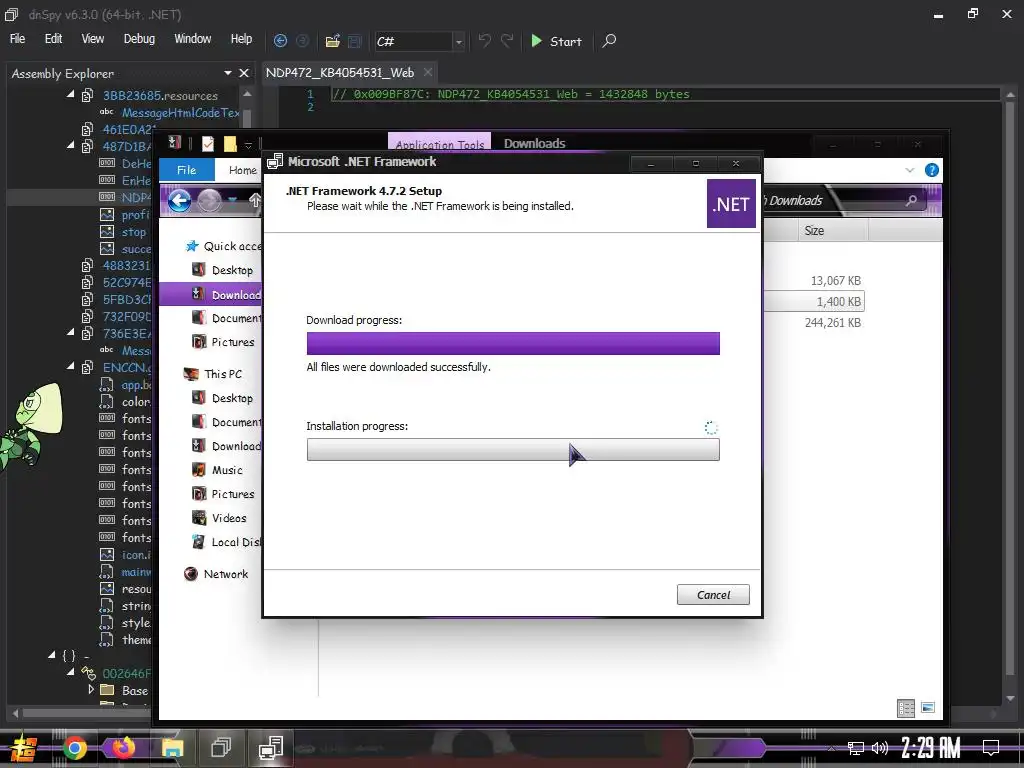Open the File tab in Explorer
Screen dimensions: 1024x768
[186, 170]
